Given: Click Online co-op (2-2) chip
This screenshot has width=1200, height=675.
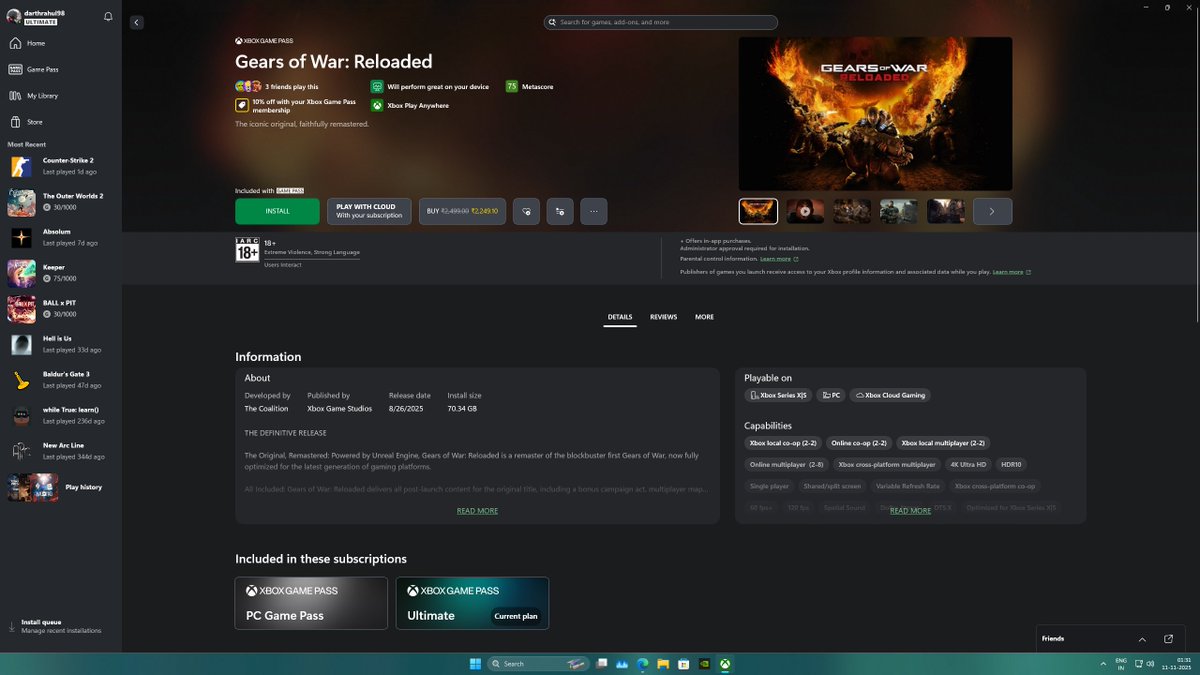Looking at the screenshot, I should click(859, 443).
